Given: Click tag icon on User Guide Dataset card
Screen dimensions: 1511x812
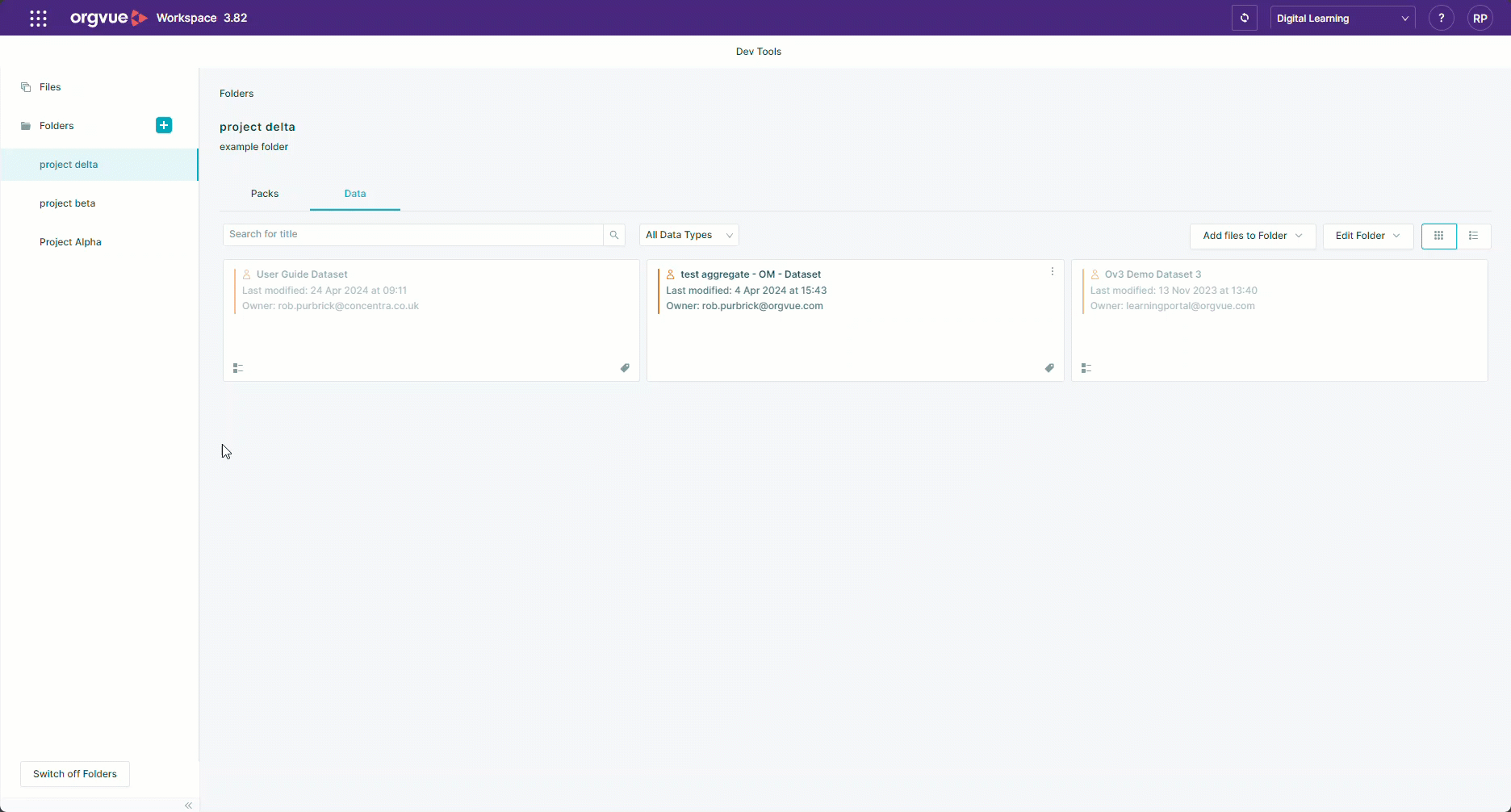Looking at the screenshot, I should pos(625,368).
